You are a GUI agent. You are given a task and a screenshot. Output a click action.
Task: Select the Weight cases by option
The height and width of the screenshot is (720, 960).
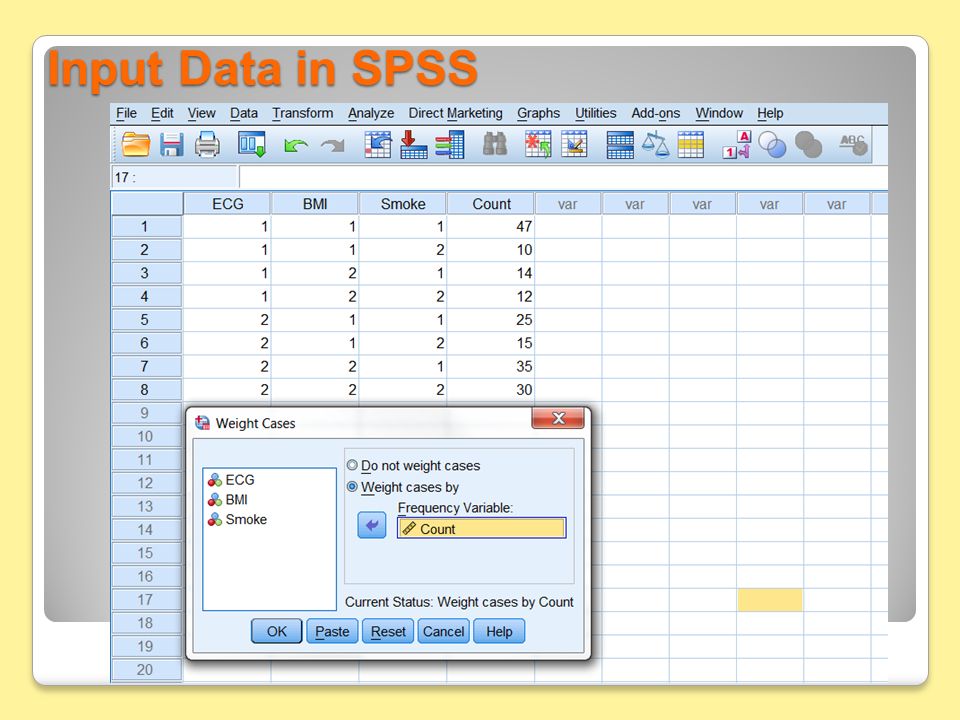pyautogui.click(x=403, y=487)
